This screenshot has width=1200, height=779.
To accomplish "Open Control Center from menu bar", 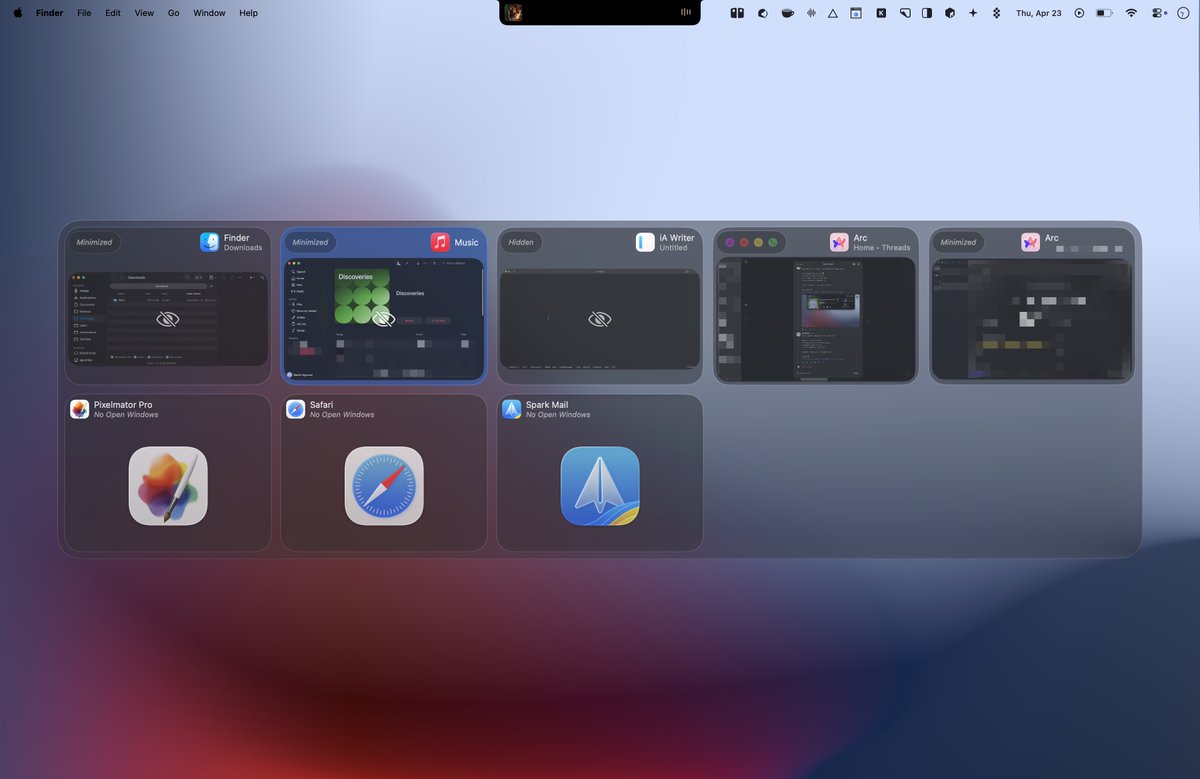I will pyautogui.click(x=1158, y=13).
